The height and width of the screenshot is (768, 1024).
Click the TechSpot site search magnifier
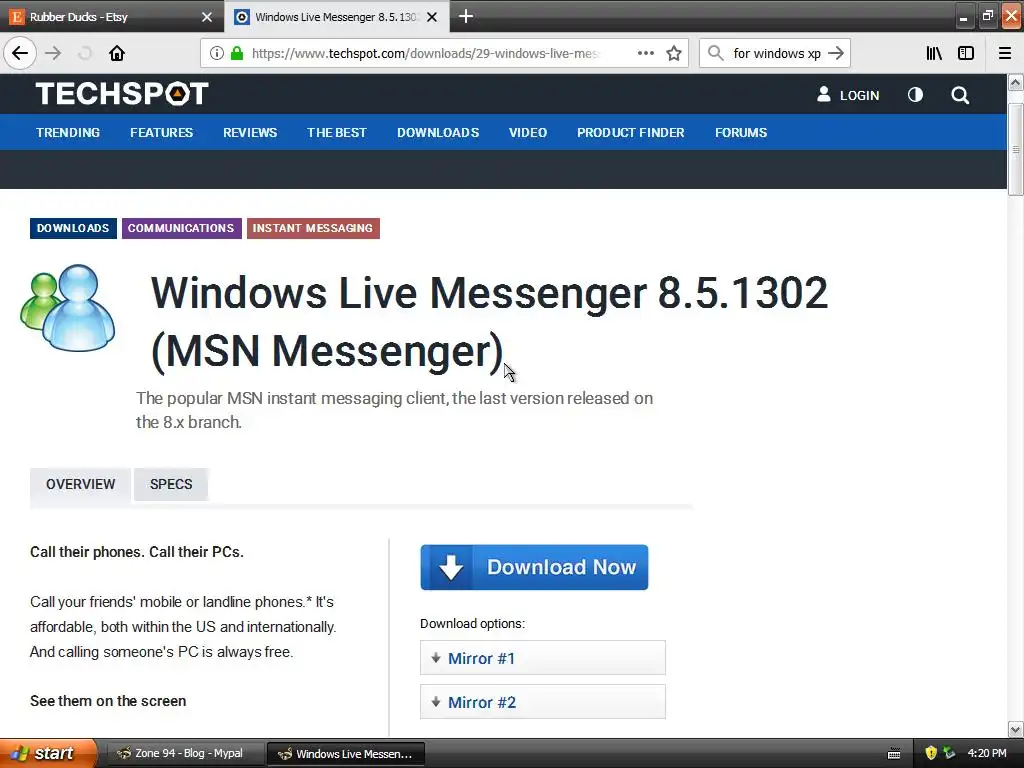click(x=960, y=95)
